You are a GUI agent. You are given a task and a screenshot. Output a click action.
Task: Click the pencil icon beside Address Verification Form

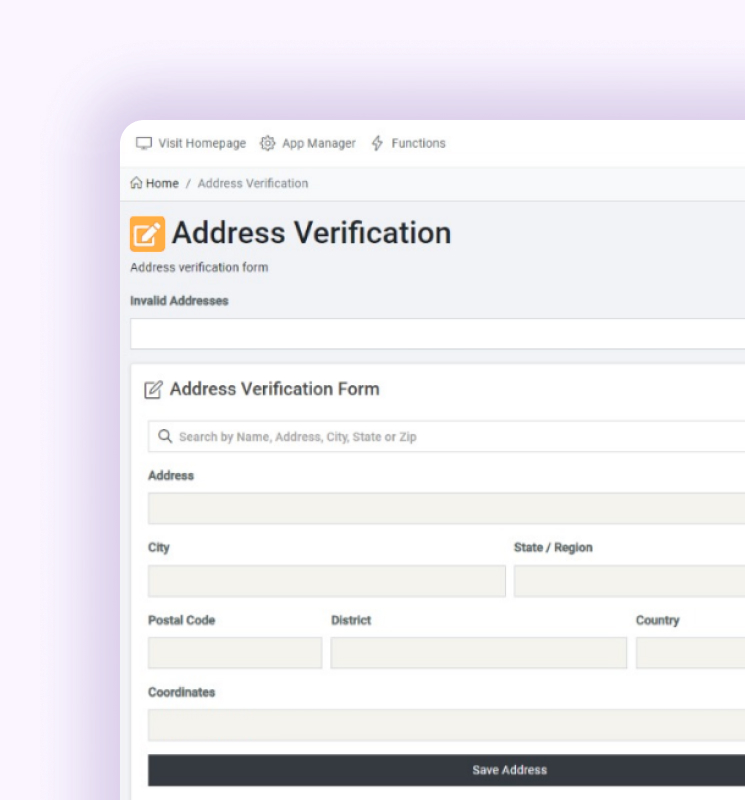(154, 390)
